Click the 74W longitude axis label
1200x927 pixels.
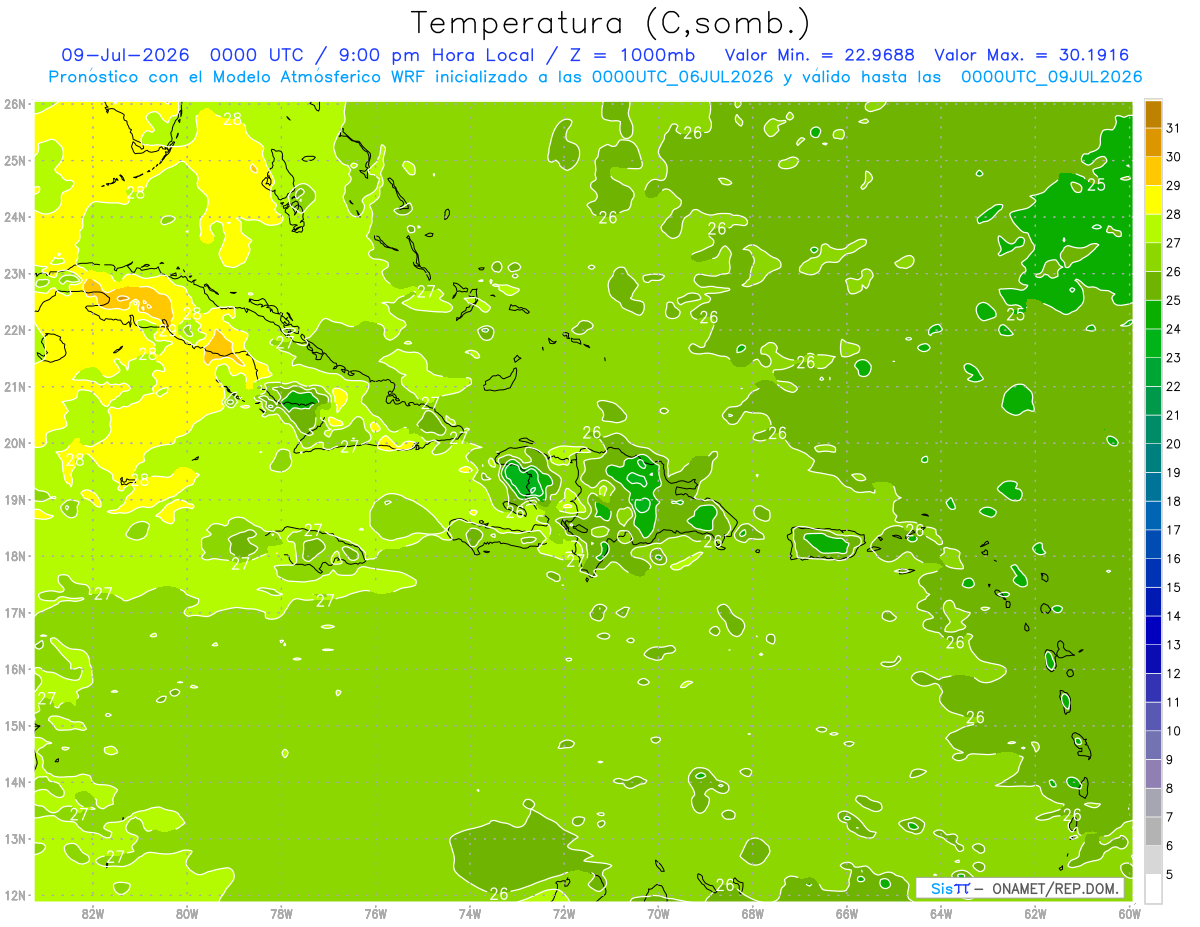[470, 913]
